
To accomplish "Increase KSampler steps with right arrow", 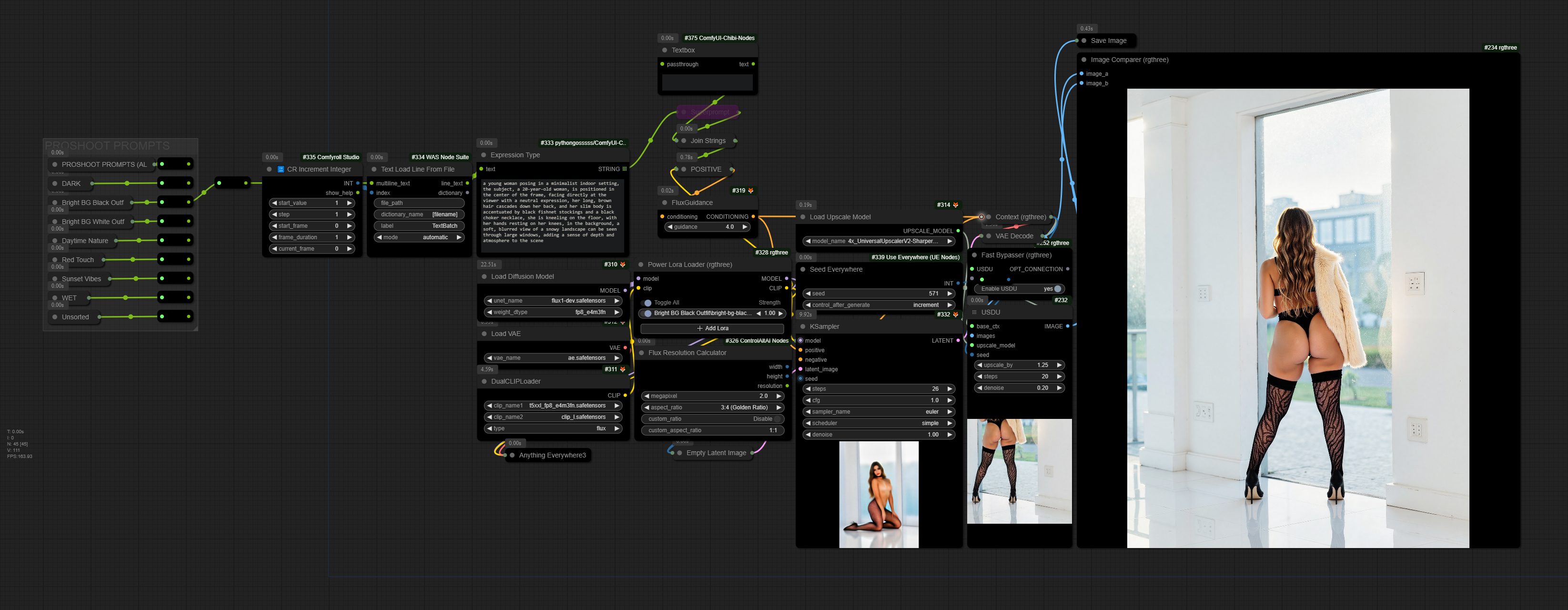I will tap(949, 389).
